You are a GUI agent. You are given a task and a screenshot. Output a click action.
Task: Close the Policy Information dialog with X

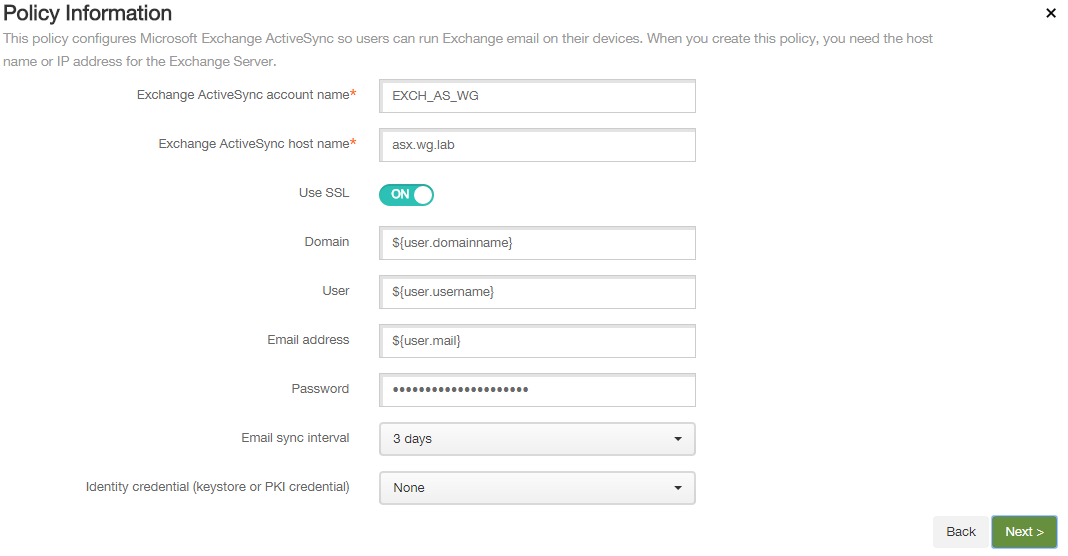[x=1050, y=13]
